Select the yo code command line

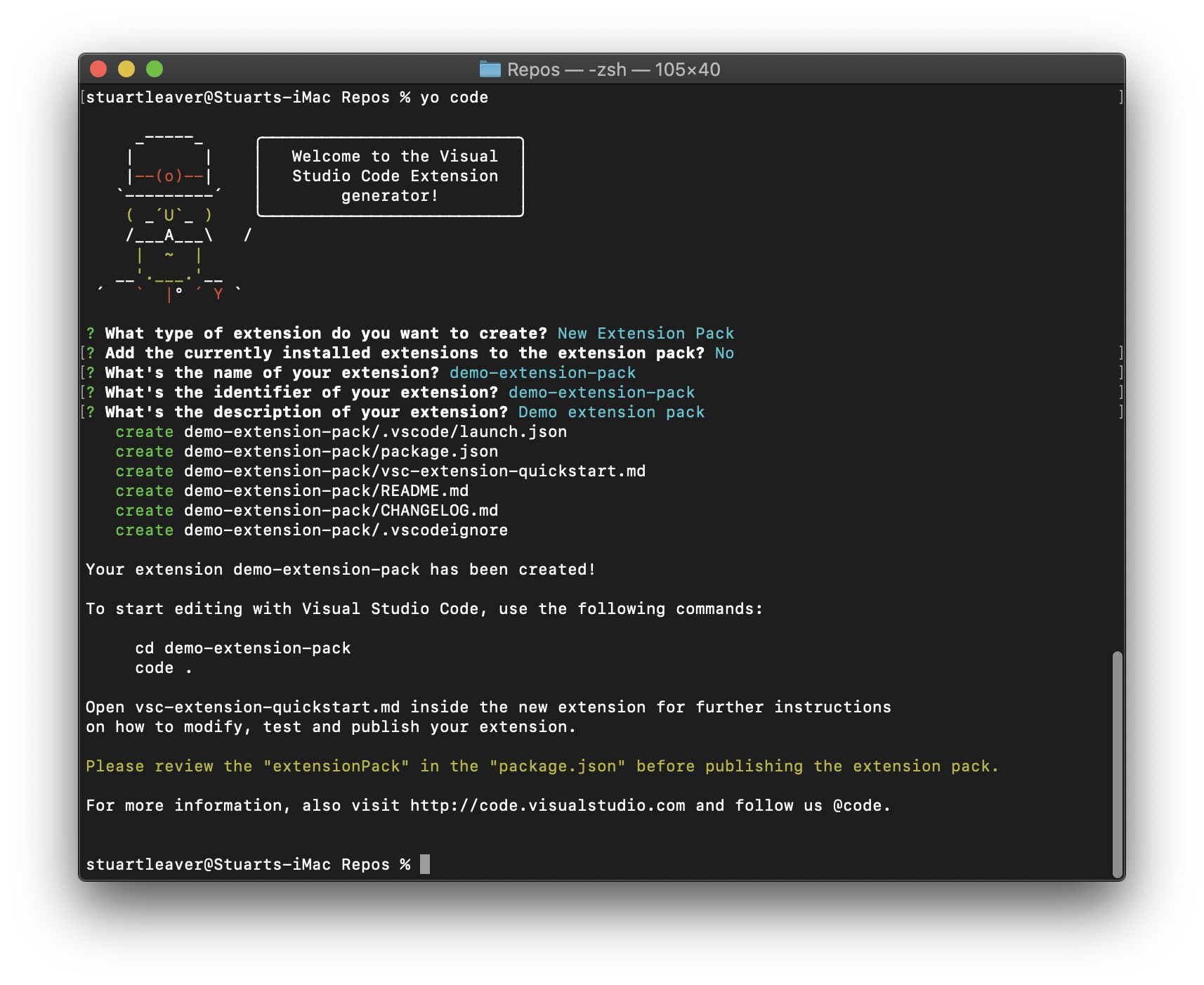click(x=455, y=97)
